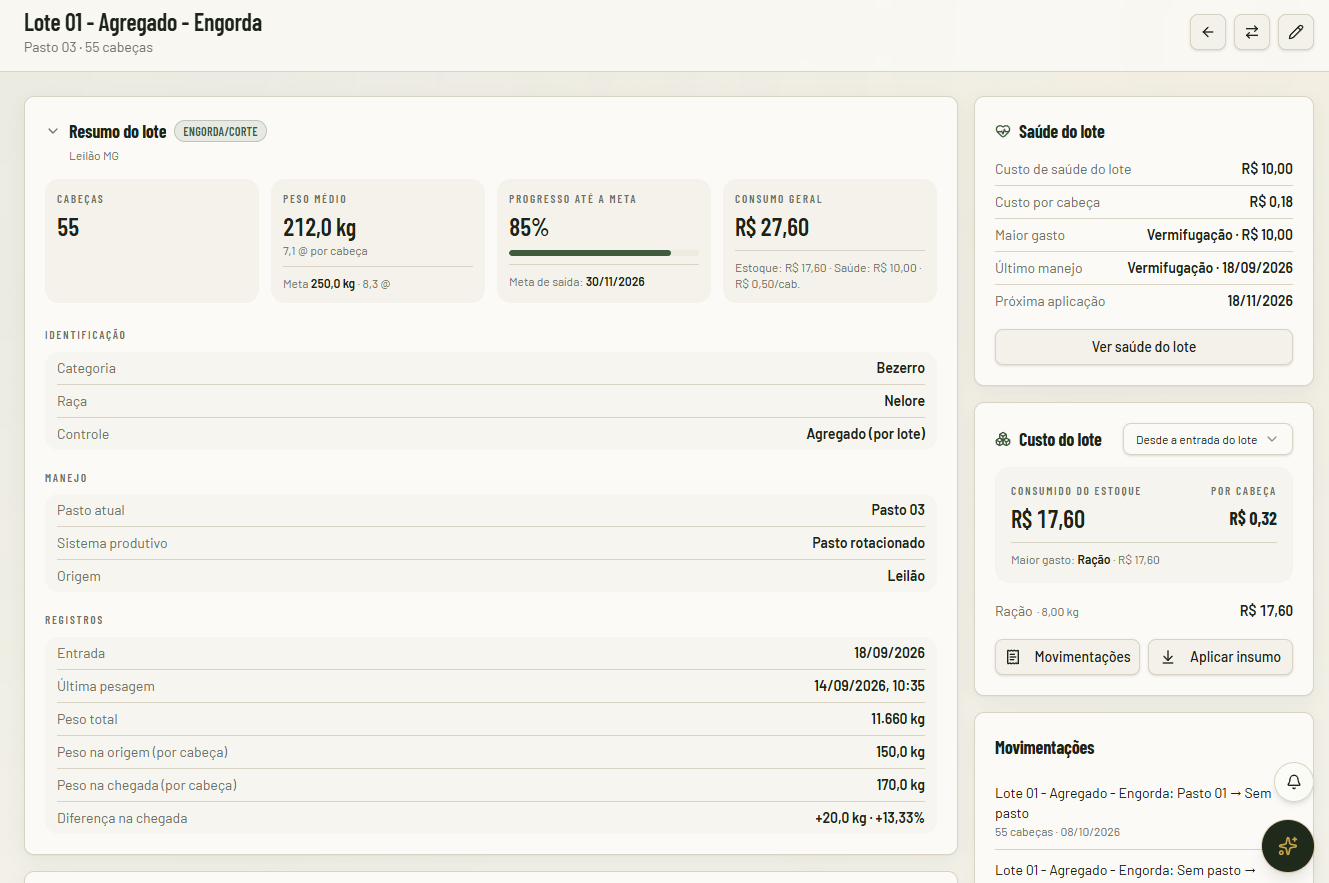Click the Cabeças card showing 55

(x=152, y=241)
